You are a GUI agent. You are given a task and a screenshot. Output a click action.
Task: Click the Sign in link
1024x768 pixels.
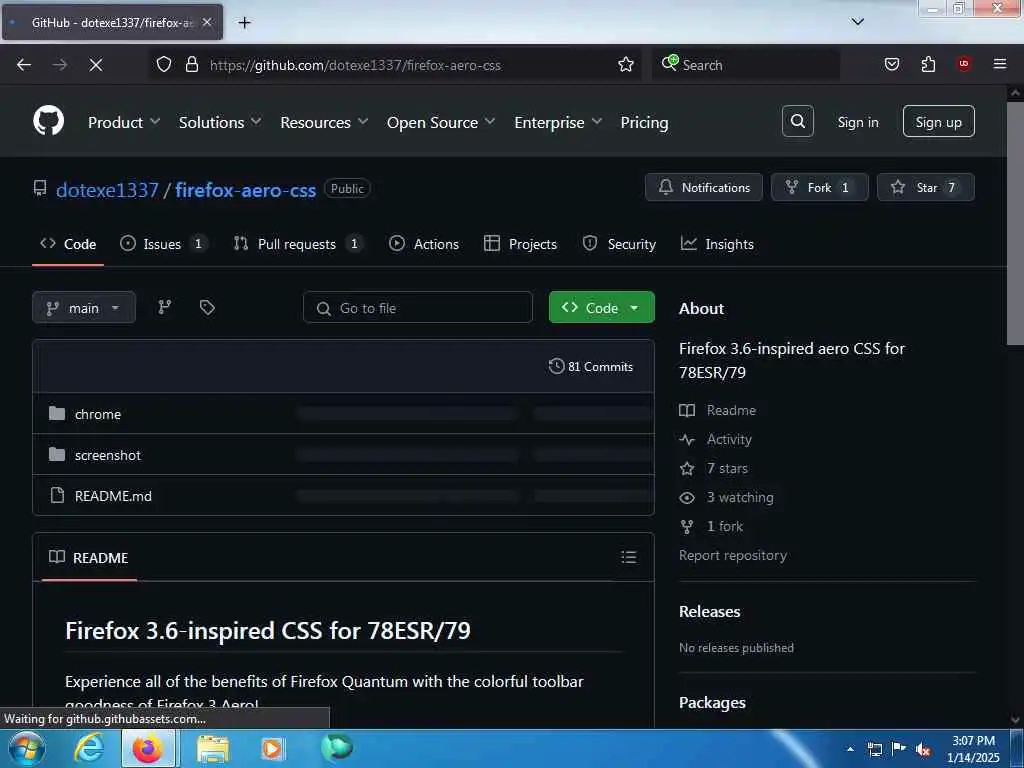coord(857,122)
